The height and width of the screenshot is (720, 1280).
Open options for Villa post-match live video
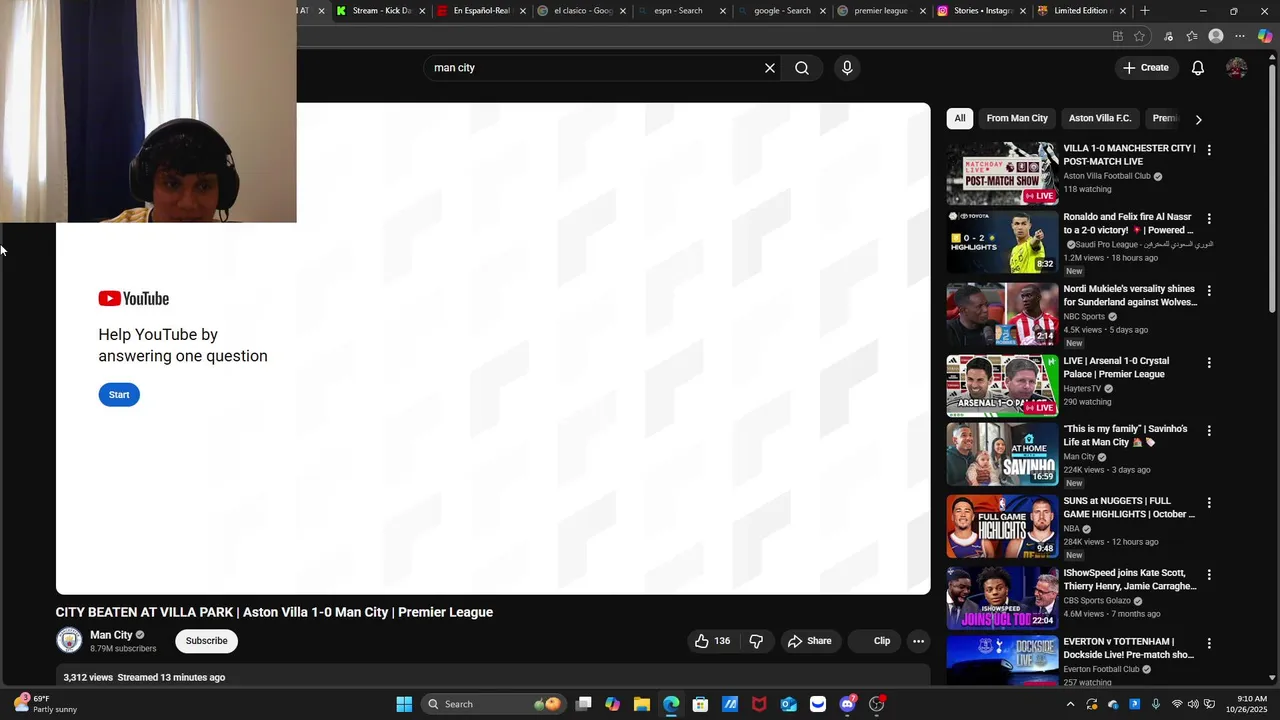point(1209,150)
